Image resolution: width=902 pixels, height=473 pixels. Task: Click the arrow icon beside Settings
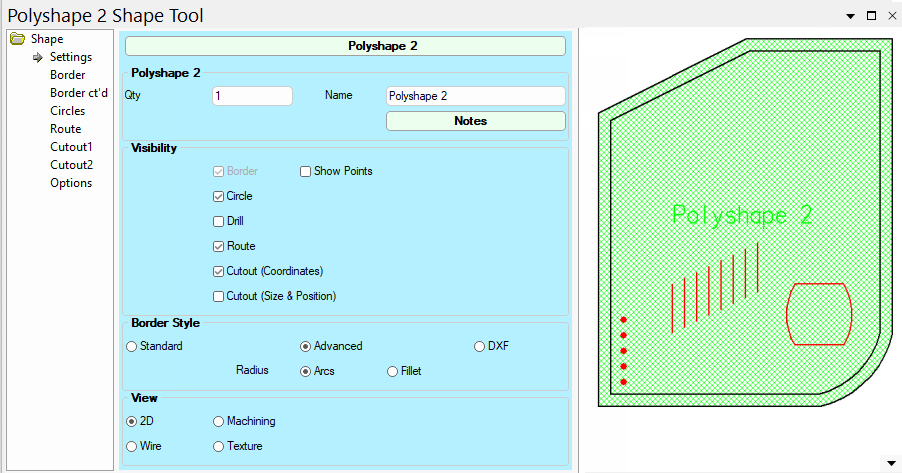[x=38, y=57]
